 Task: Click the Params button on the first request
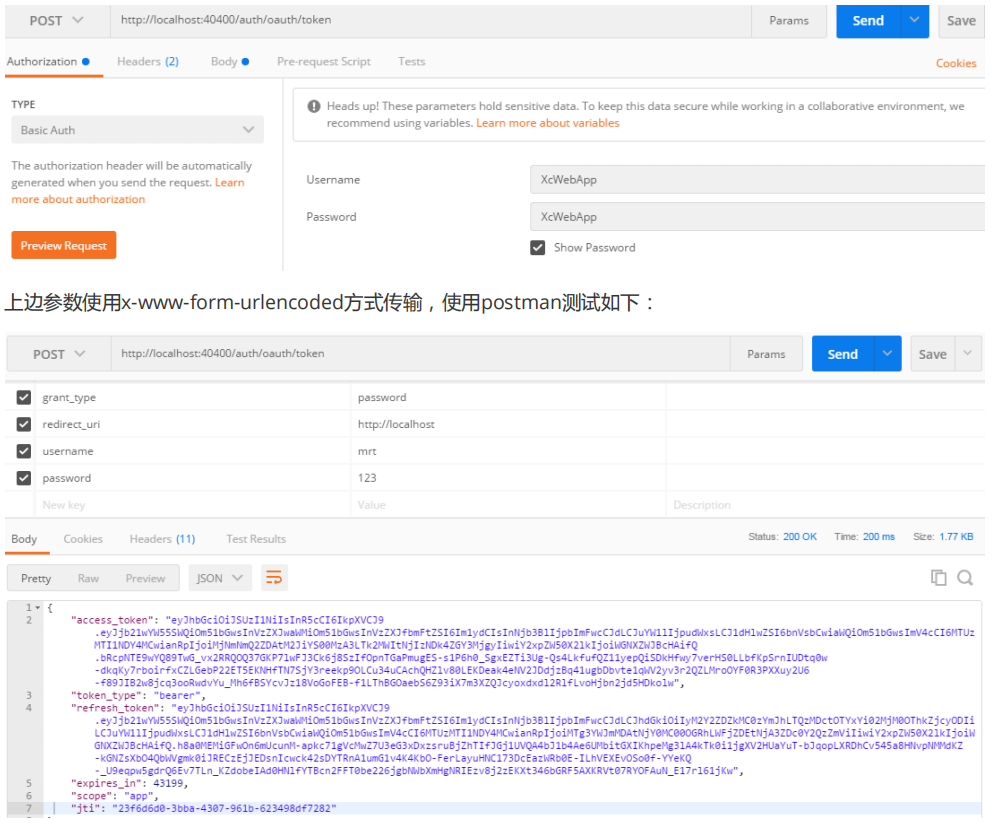(x=790, y=20)
